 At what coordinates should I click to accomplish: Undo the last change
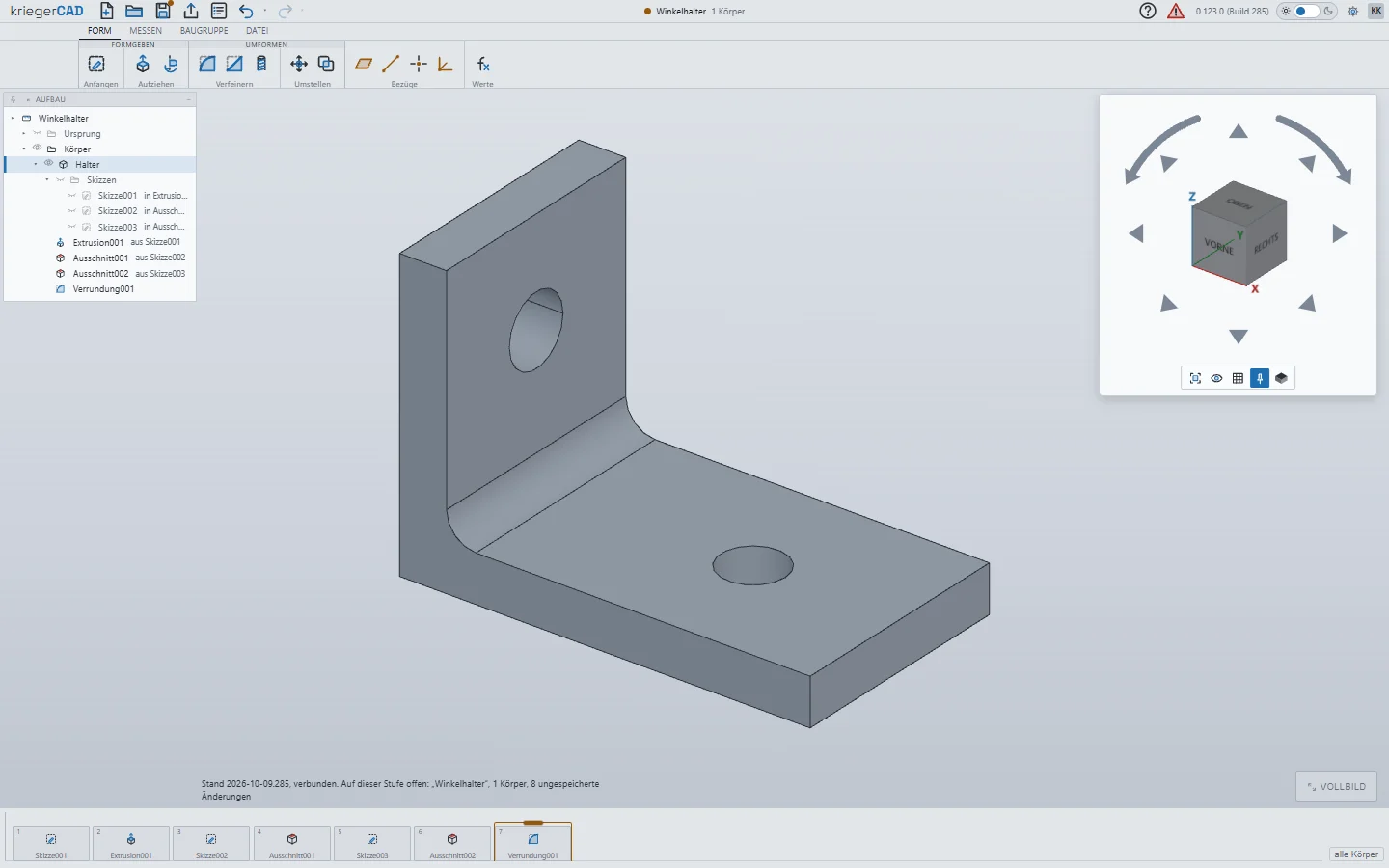(246, 12)
